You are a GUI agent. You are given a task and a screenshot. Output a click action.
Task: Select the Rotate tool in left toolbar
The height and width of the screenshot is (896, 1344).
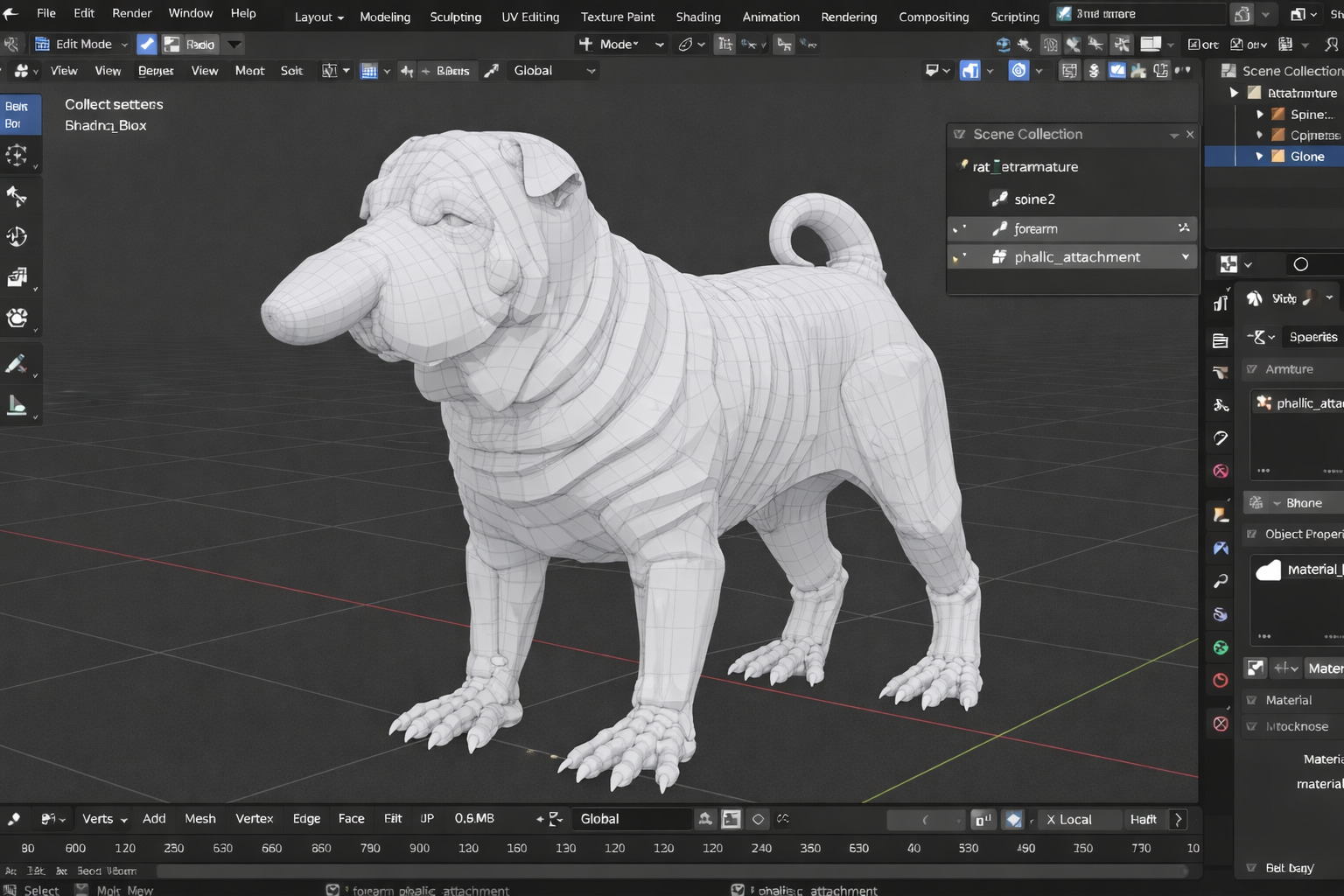coord(17,236)
